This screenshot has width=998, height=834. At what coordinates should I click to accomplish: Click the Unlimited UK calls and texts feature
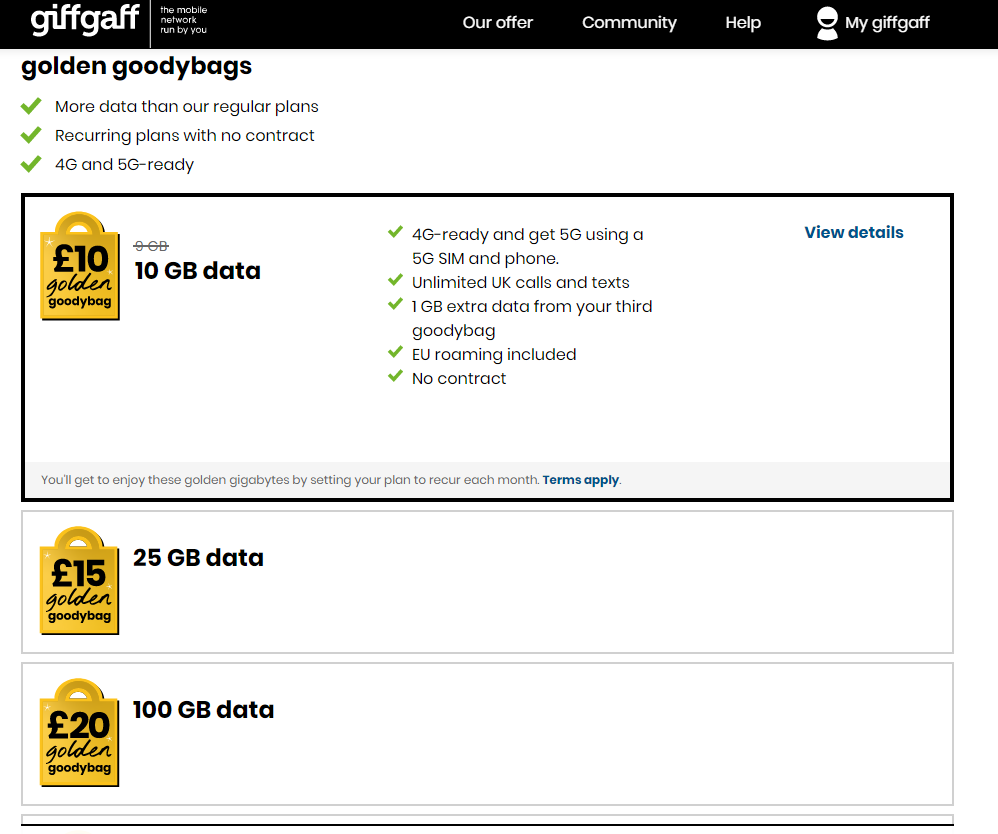(520, 282)
